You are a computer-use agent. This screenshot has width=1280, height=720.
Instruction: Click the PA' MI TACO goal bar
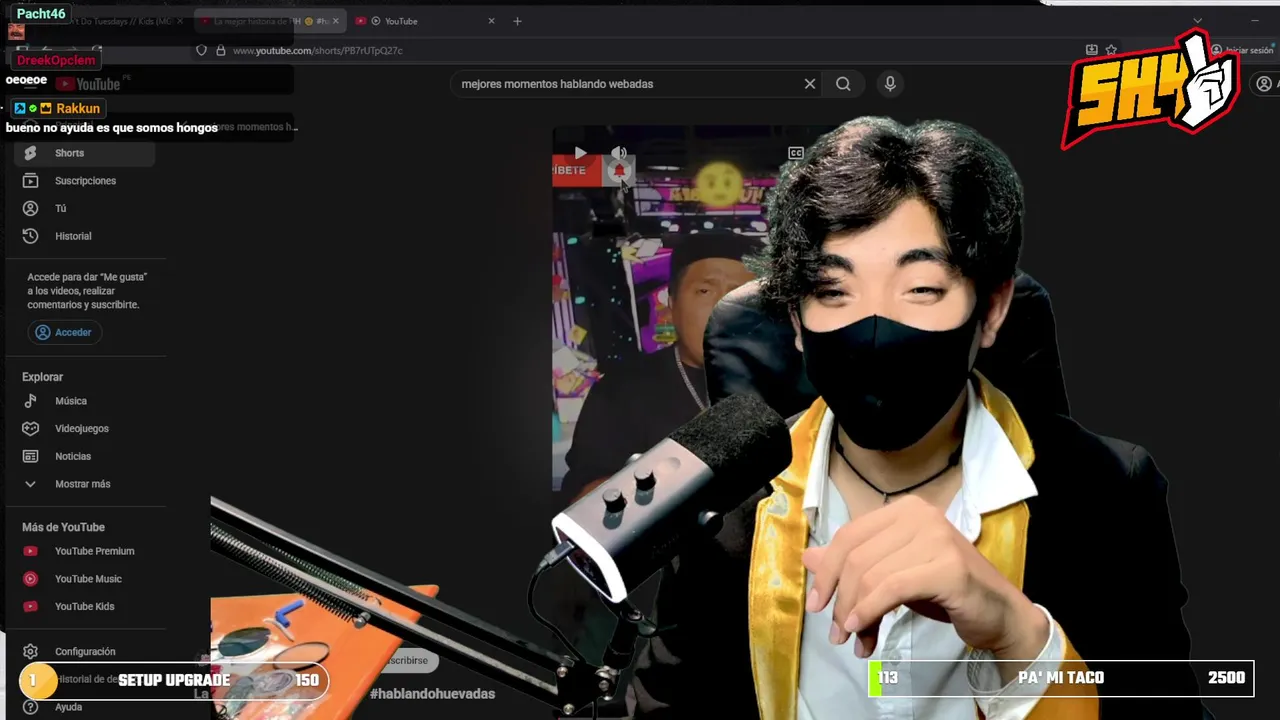(x=1061, y=678)
